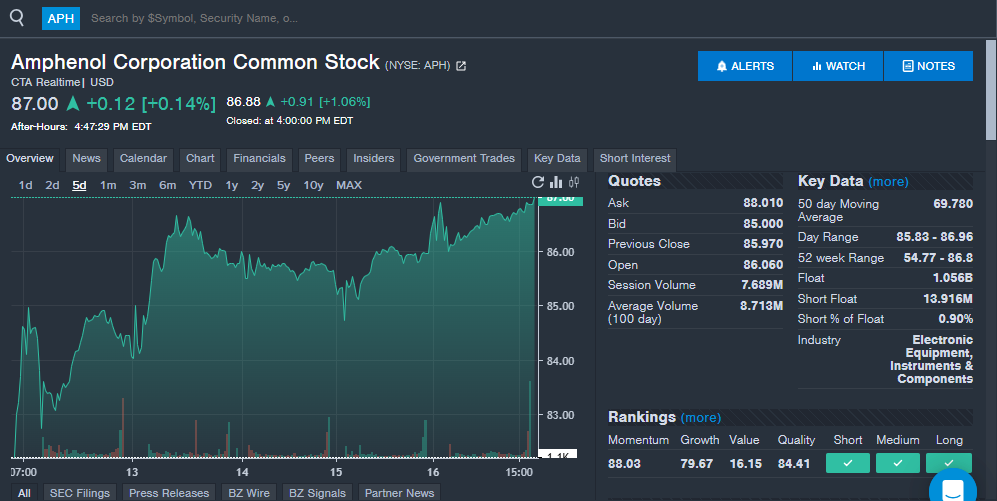Screen dimensions: 997x501
Task: Click the Average Volume value 8.713M
Action: [761, 306]
